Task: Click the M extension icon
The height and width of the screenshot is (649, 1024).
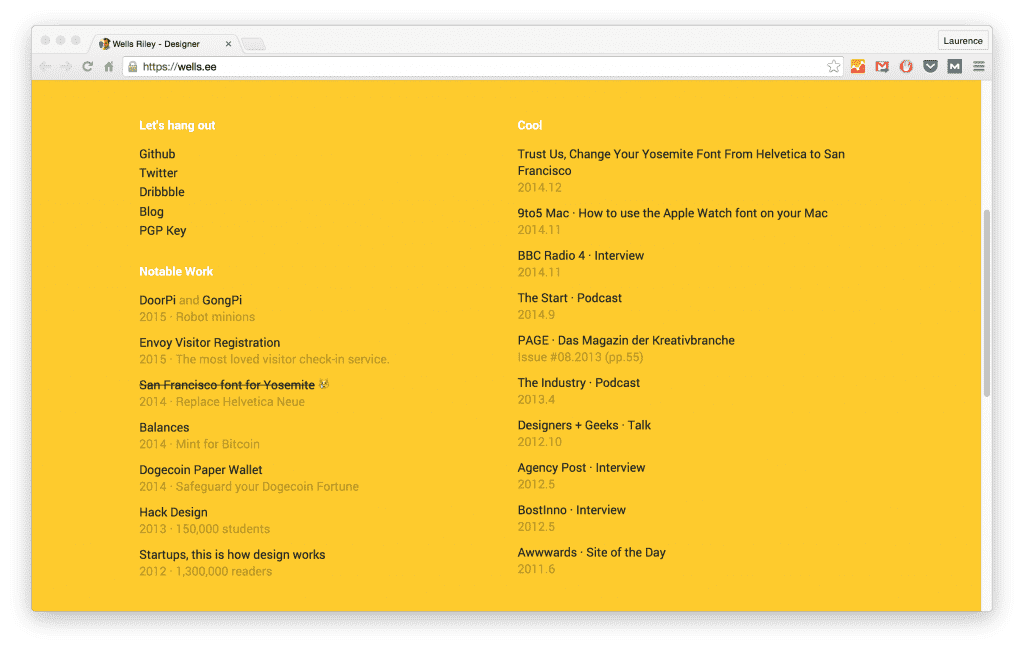Action: tap(954, 67)
